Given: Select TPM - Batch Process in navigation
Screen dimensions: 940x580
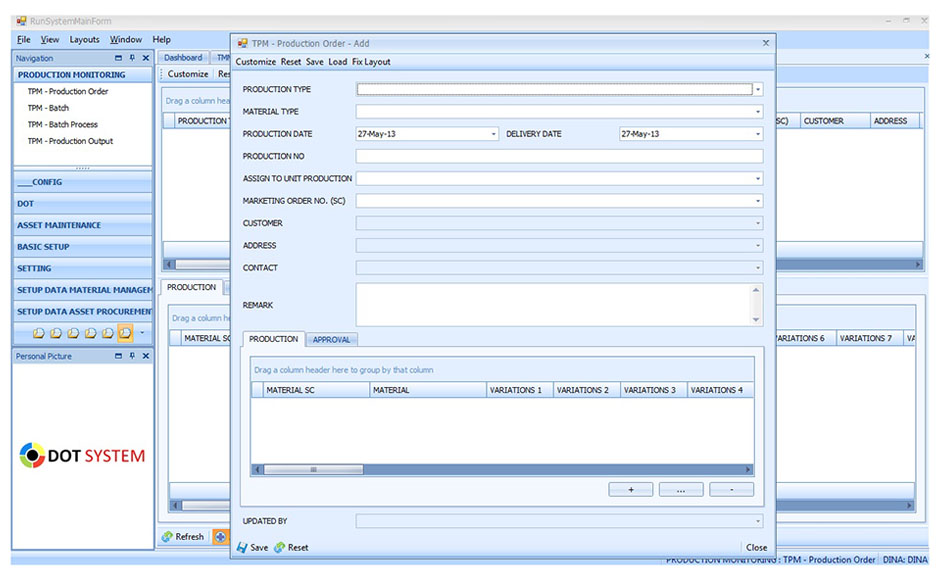Looking at the screenshot, I should [62, 125].
